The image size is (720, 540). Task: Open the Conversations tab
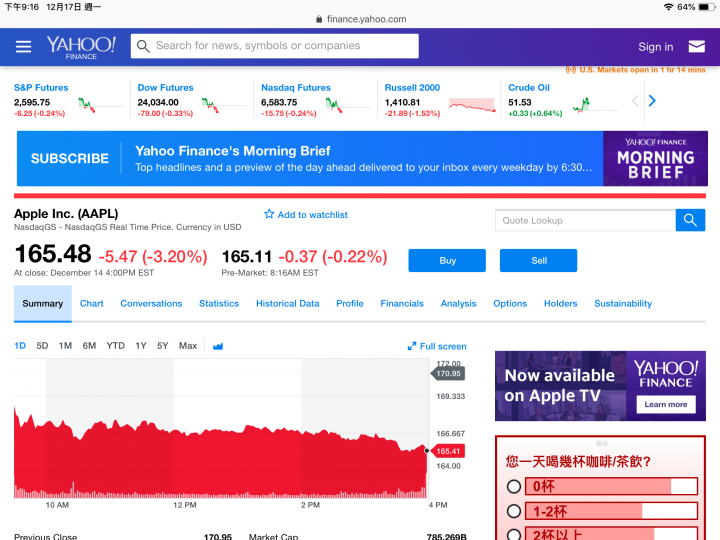pos(151,304)
